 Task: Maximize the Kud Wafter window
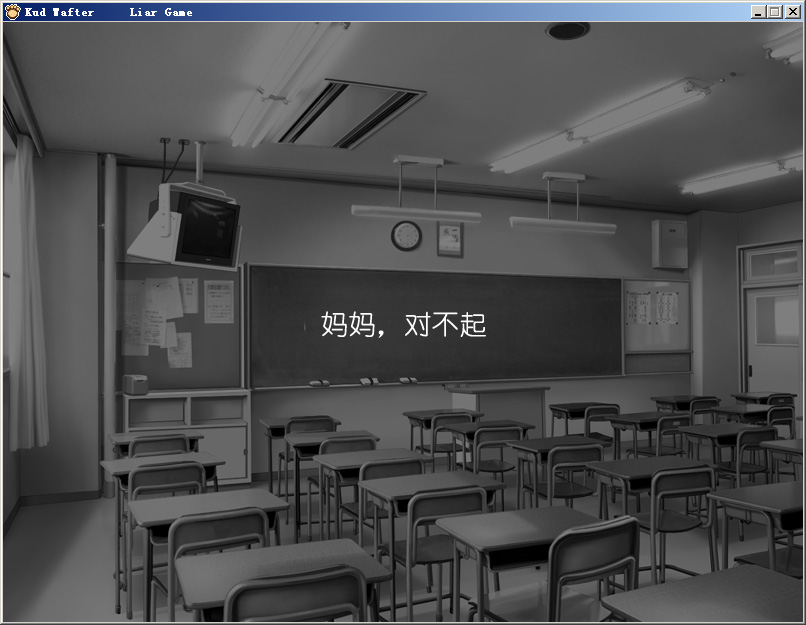click(x=774, y=12)
